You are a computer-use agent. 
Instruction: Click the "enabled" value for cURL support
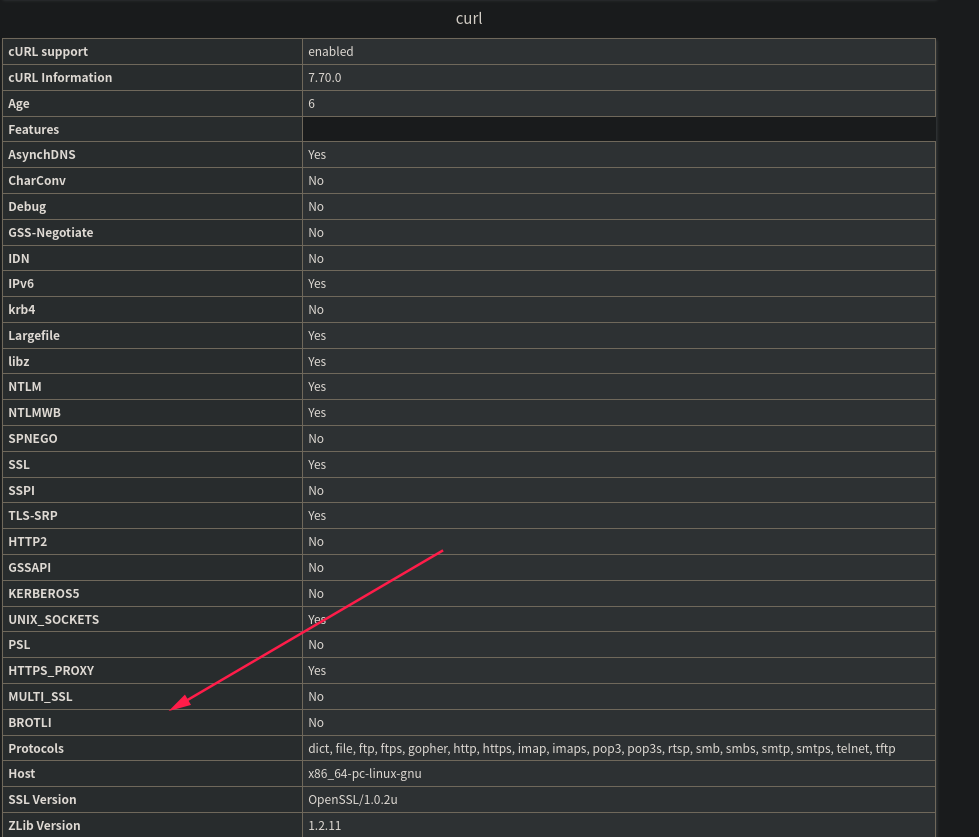point(331,52)
